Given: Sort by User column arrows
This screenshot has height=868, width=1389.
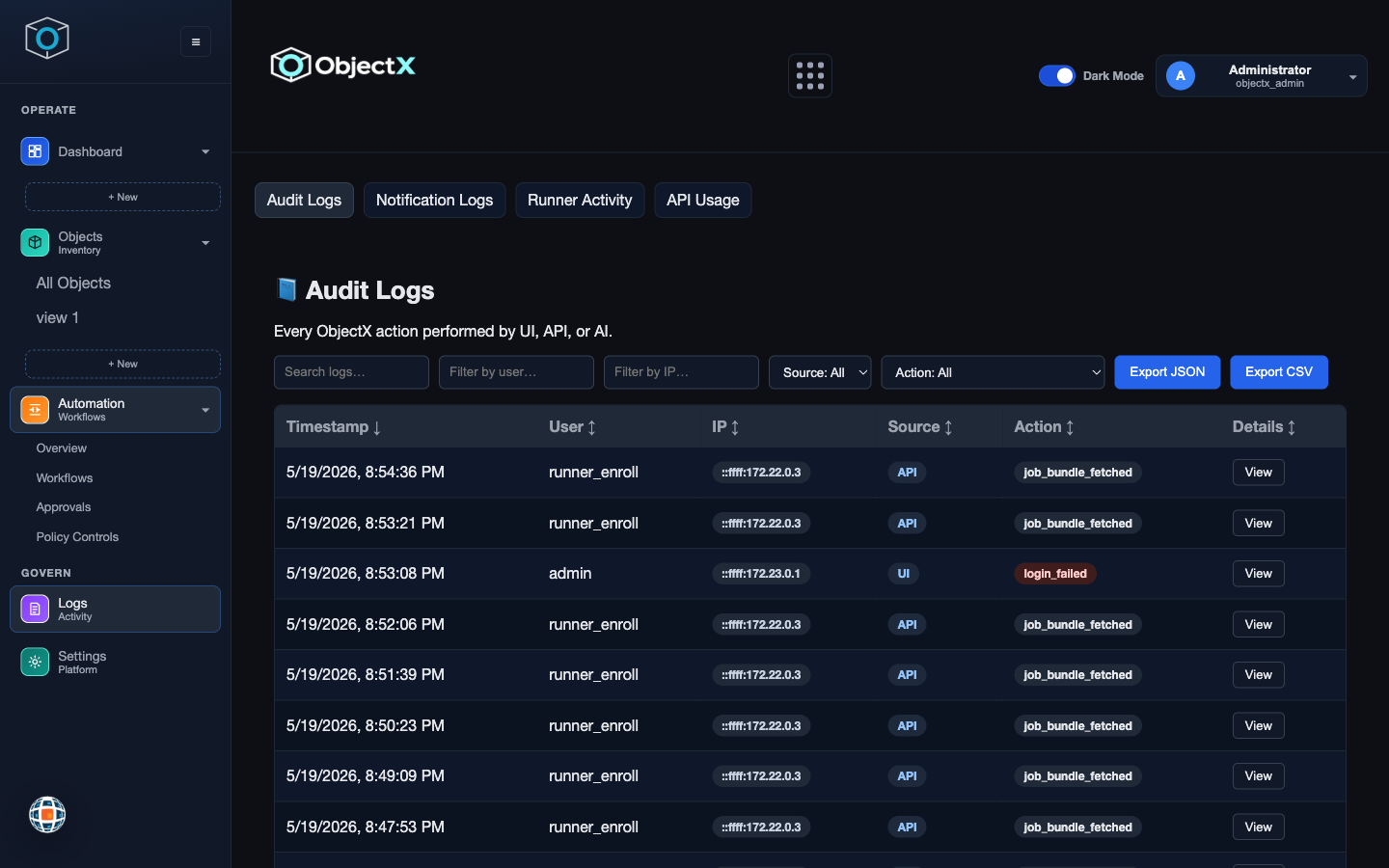Looking at the screenshot, I should point(591,427).
